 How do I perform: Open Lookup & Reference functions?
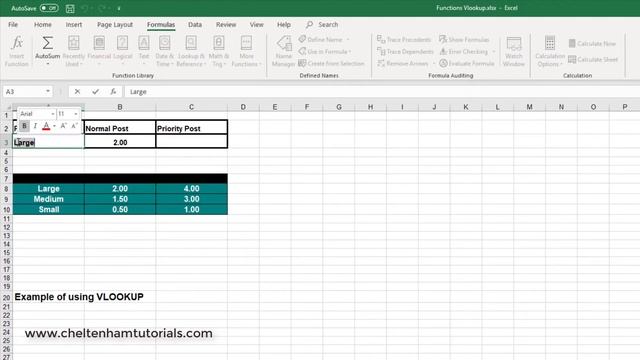click(191, 51)
